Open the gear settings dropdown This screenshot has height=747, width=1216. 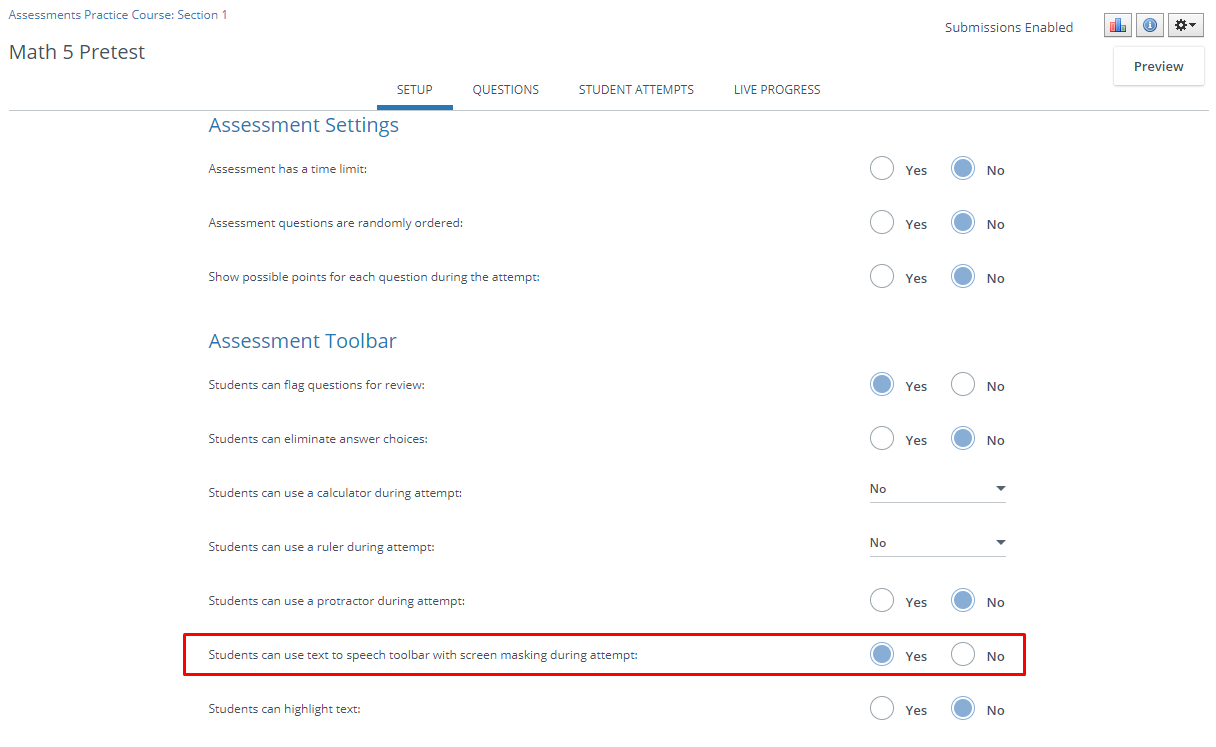(x=1186, y=25)
